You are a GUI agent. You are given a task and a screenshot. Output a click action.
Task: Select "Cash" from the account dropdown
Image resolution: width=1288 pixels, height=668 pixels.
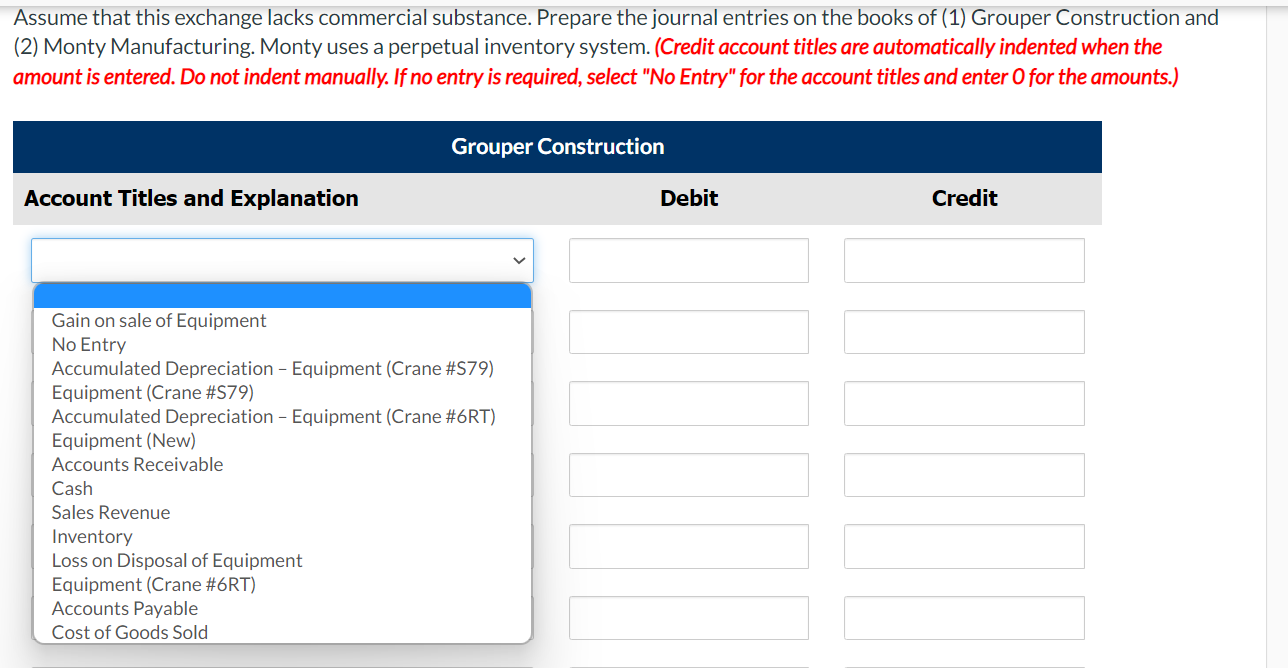point(71,488)
